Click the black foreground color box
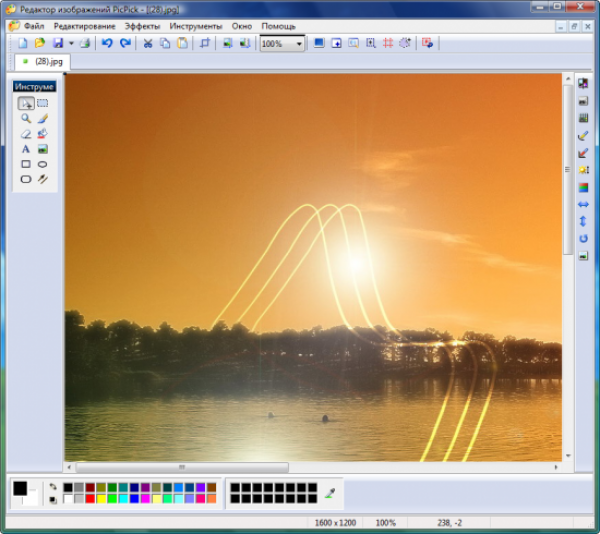 pos(20,488)
